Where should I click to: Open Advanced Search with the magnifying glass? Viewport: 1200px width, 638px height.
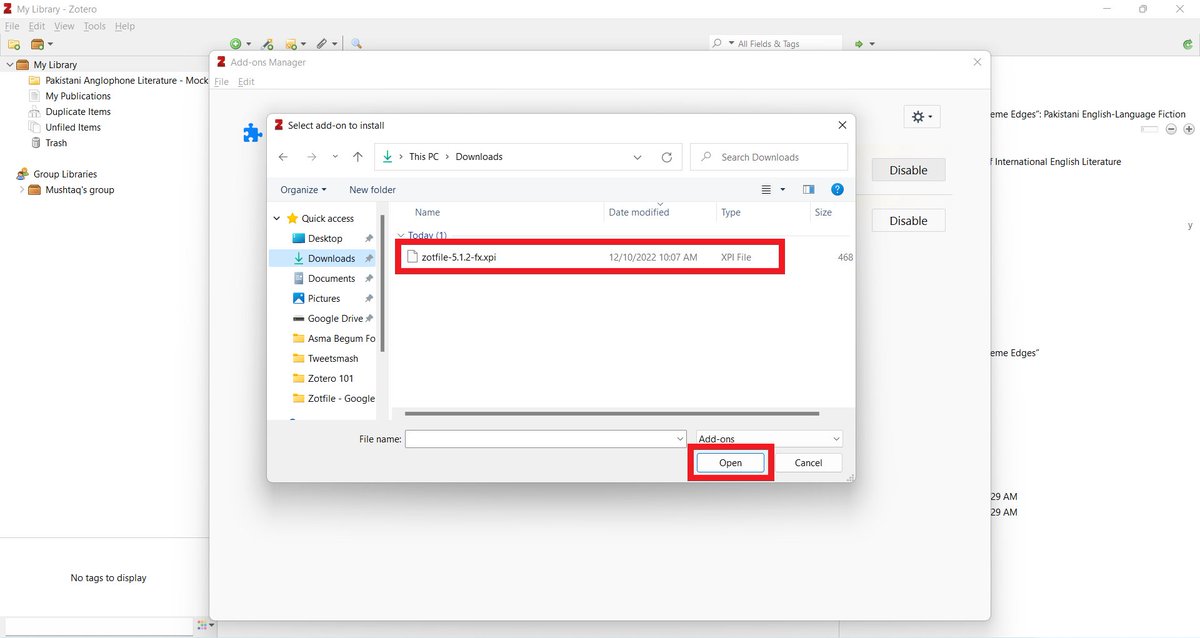(x=357, y=44)
